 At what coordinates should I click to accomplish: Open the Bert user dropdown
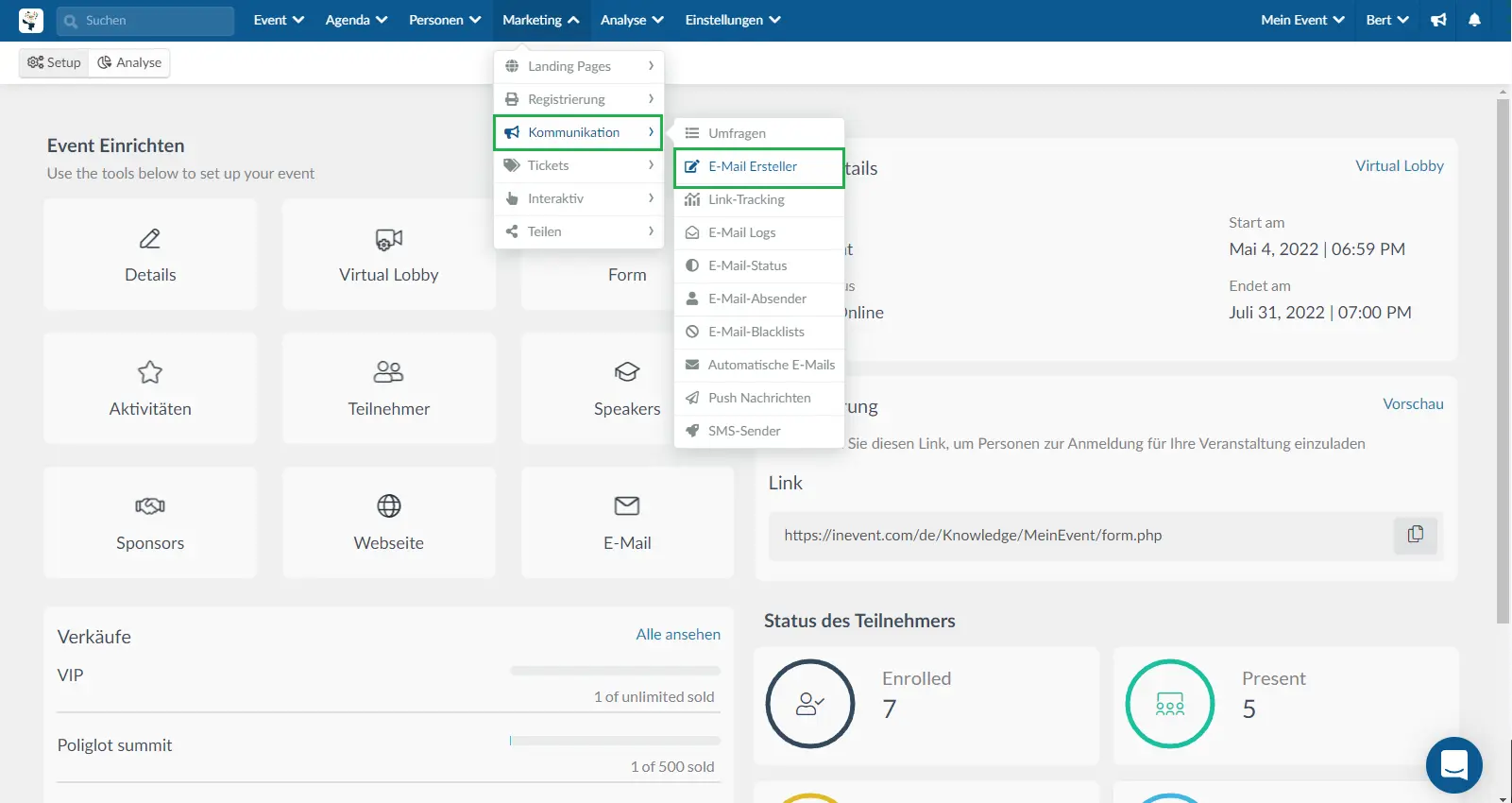[1387, 20]
